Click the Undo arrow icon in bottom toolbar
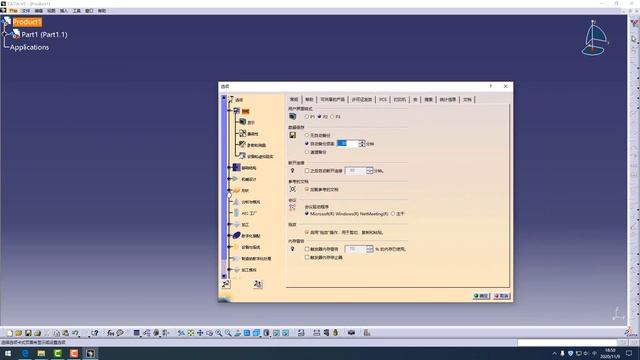 coord(76,333)
